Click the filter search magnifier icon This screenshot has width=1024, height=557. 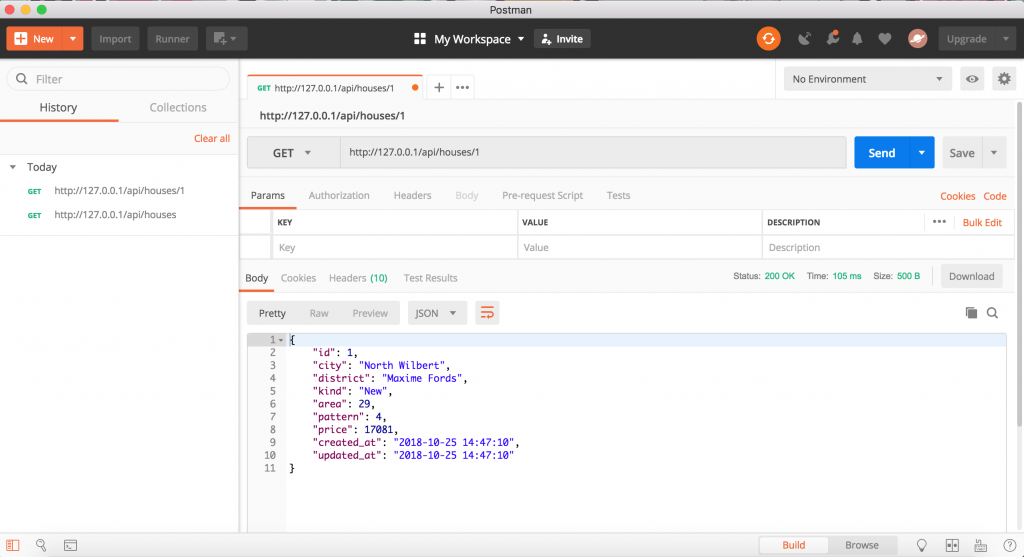(x=22, y=79)
